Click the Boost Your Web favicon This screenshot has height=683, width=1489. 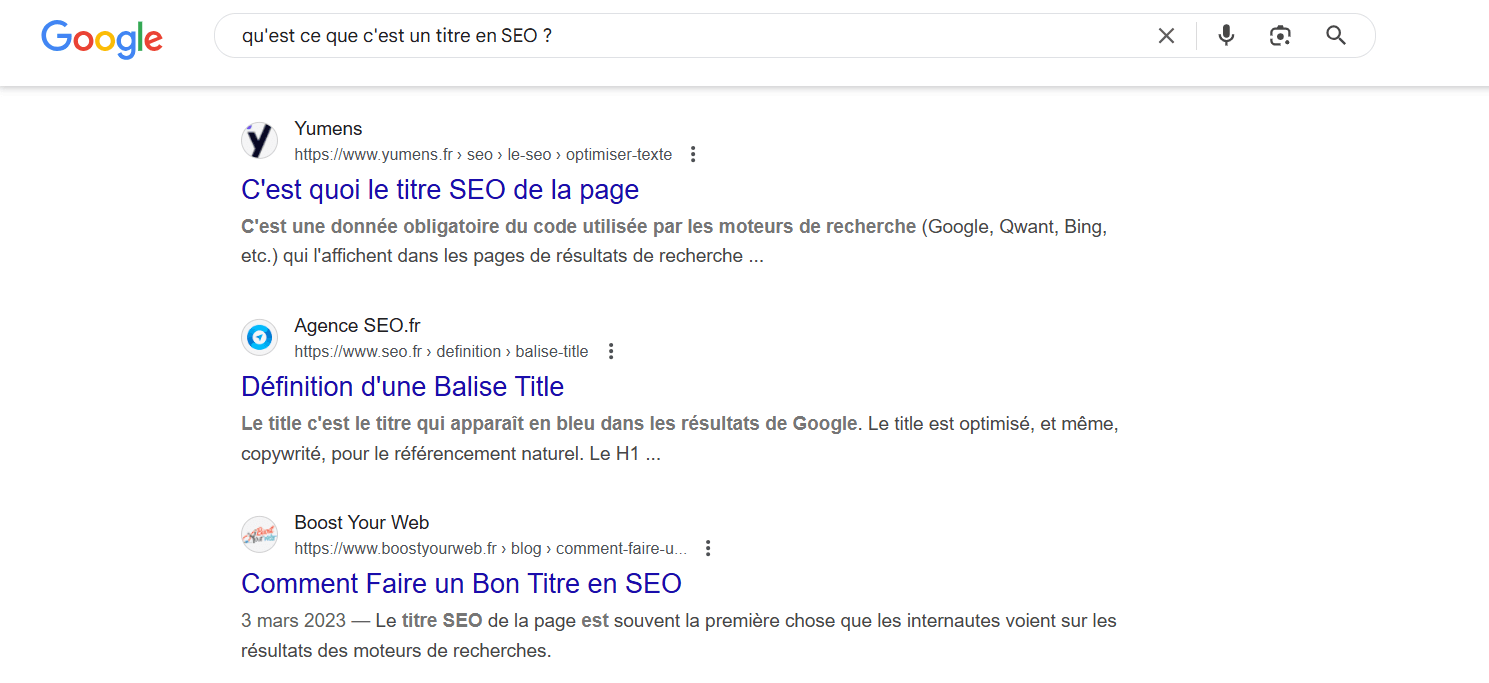260,535
